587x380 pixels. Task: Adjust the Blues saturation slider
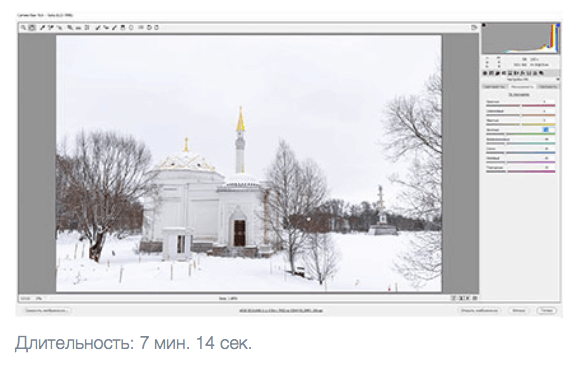click(520, 153)
